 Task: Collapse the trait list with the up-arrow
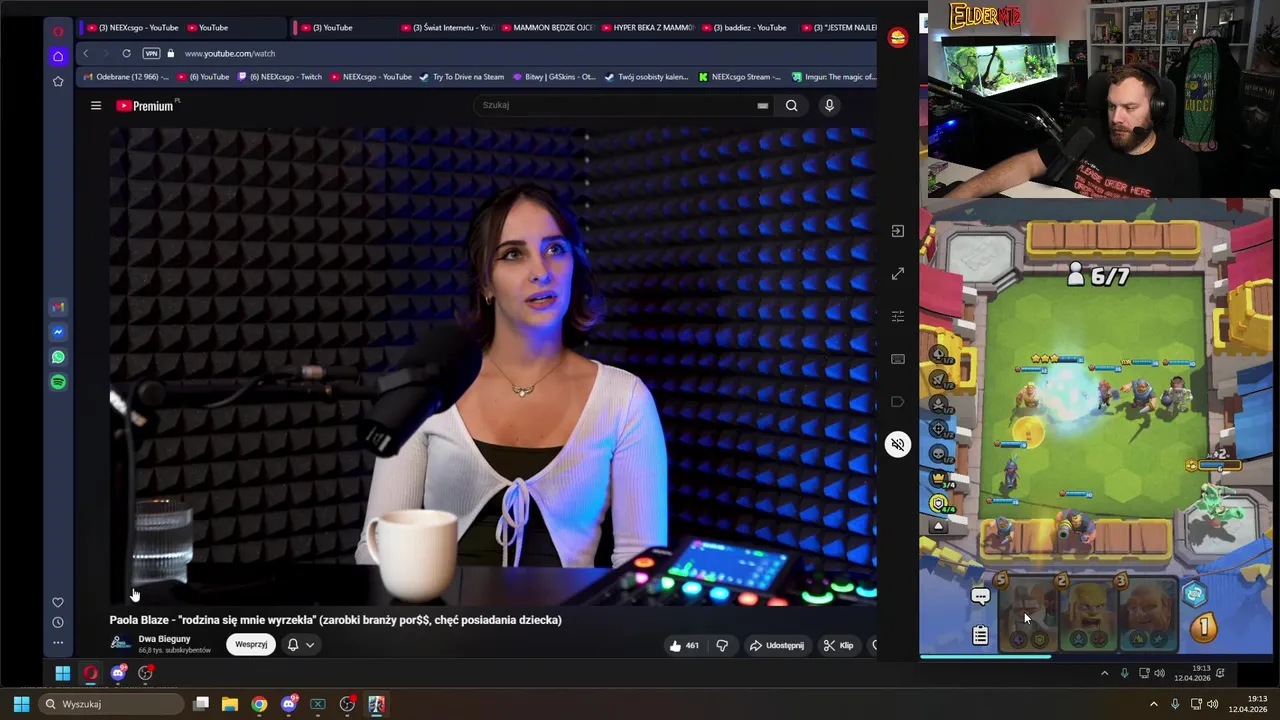pos(938,526)
